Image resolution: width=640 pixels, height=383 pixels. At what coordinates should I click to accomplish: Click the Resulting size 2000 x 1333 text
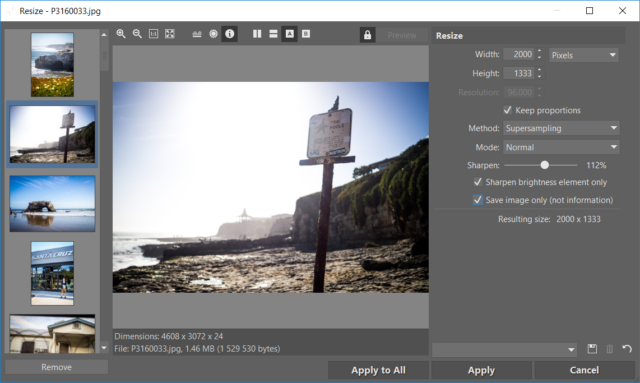[549, 219]
